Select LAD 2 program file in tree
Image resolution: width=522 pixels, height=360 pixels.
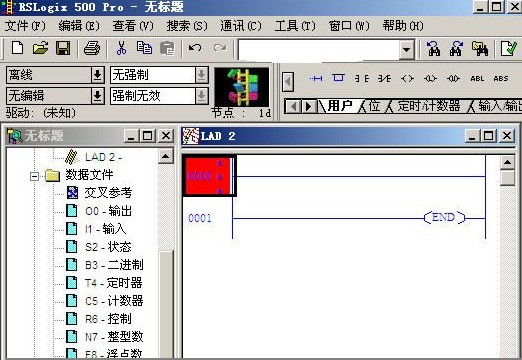103,157
